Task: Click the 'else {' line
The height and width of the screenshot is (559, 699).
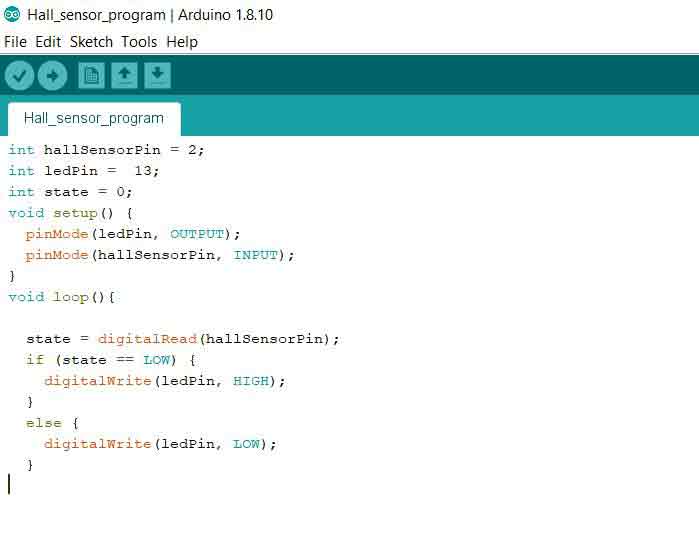Action: point(52,423)
